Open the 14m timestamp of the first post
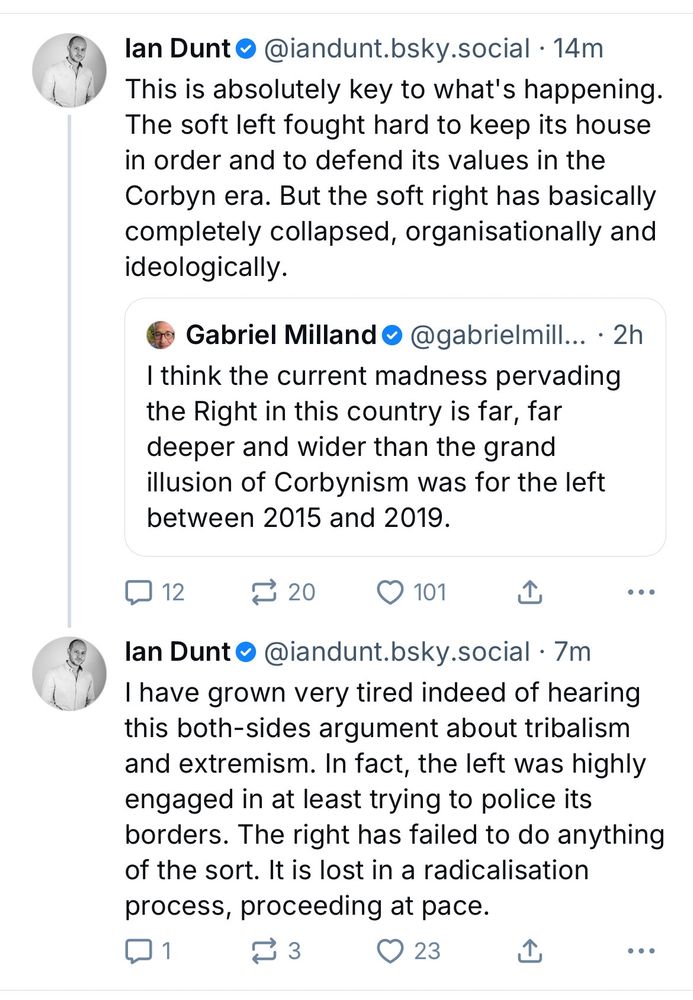The width and height of the screenshot is (693, 1000). pos(579,48)
